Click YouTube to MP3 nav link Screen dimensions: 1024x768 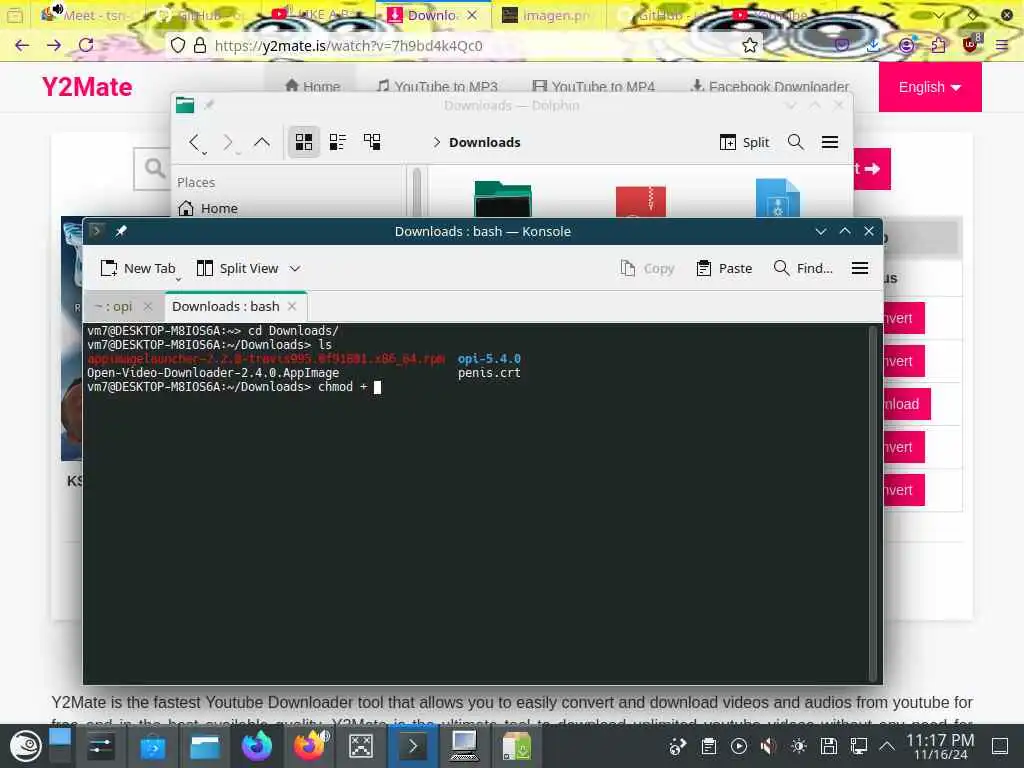[438, 86]
